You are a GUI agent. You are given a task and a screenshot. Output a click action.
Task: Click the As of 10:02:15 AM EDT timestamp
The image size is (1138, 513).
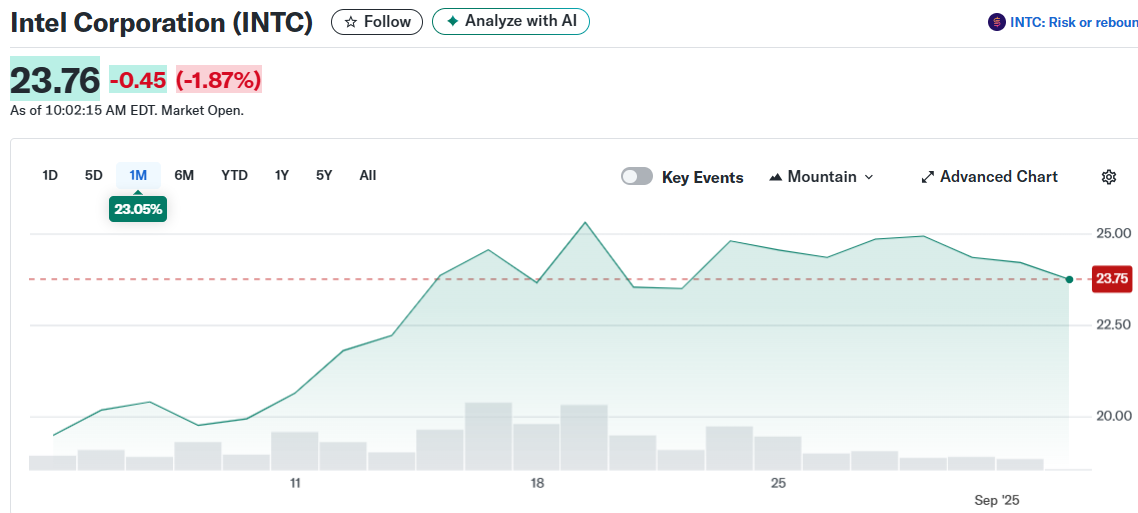coord(127,111)
